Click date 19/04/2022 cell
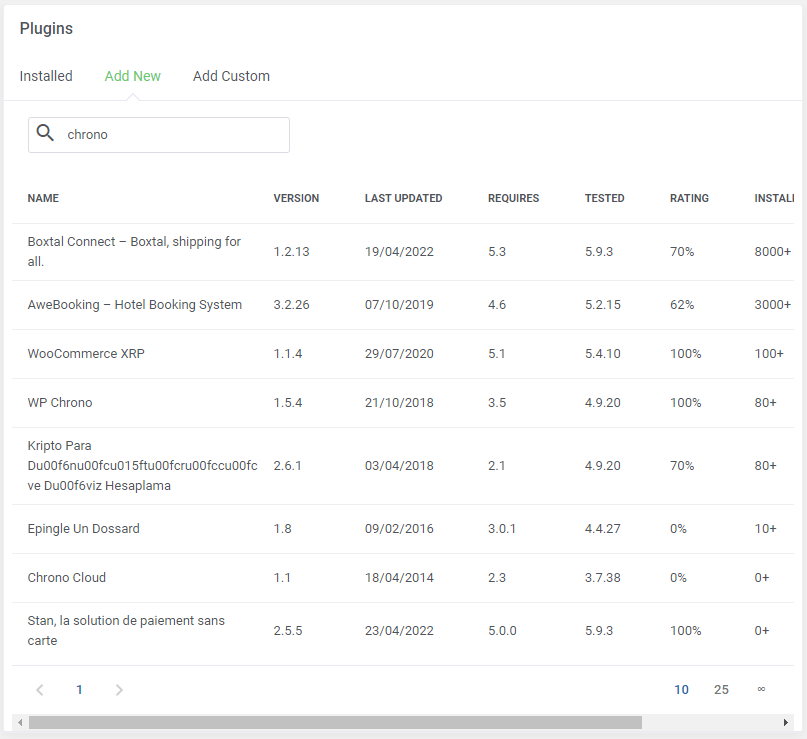 coord(399,252)
